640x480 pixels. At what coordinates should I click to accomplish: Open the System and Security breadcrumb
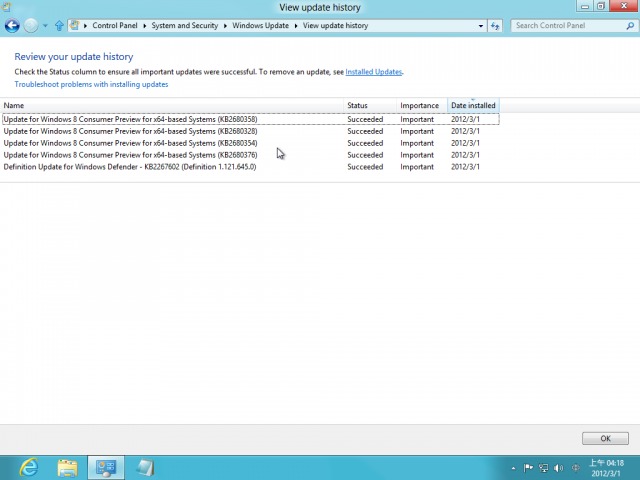184,25
